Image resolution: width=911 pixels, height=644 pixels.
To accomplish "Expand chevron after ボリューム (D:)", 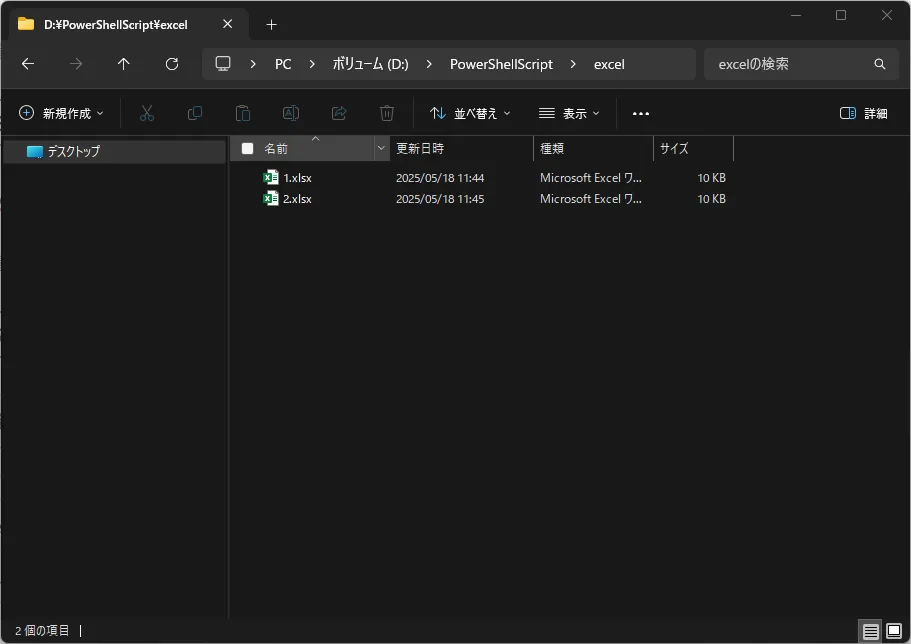I will 429,64.
